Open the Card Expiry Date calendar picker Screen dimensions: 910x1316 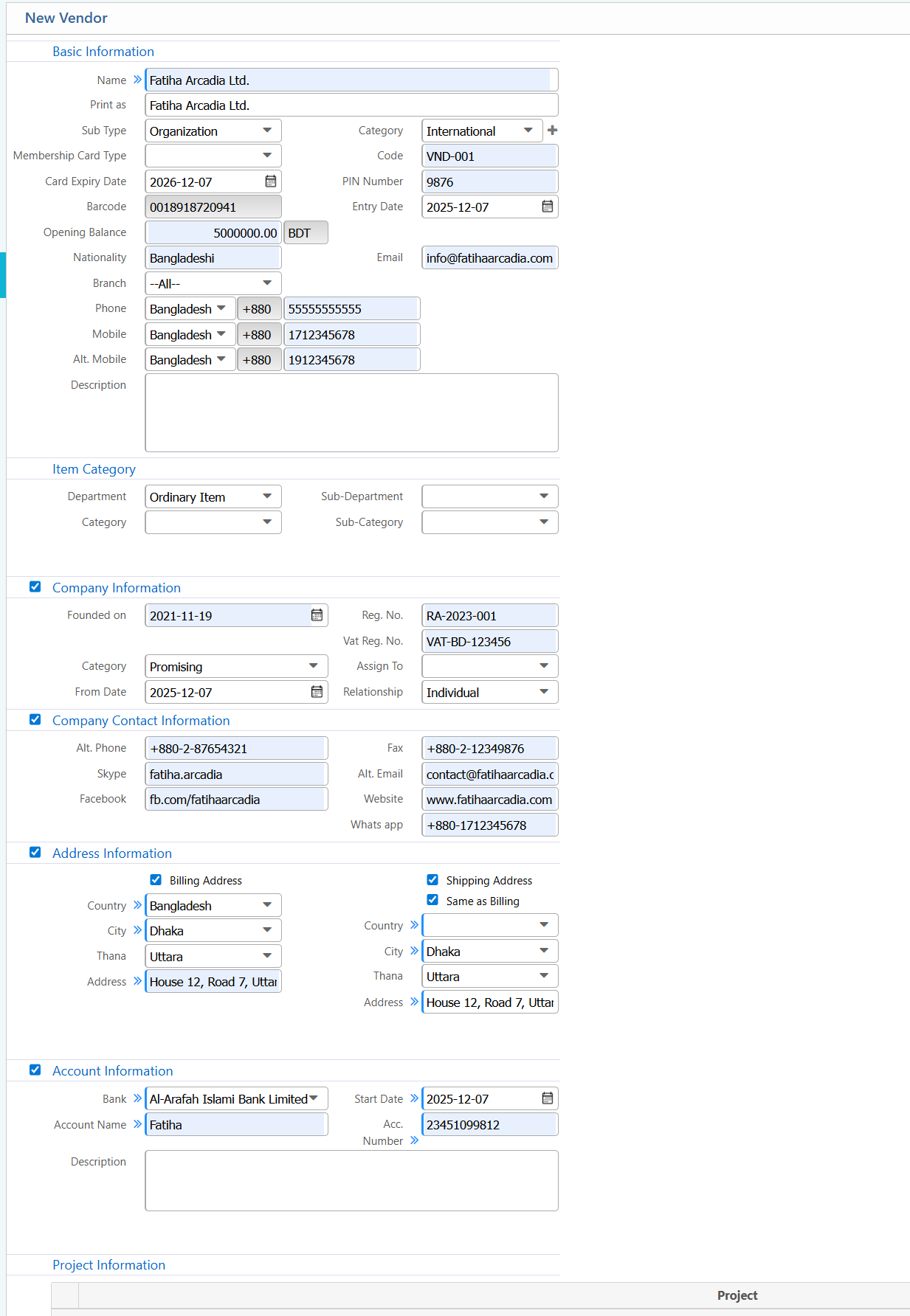pyautogui.click(x=271, y=181)
